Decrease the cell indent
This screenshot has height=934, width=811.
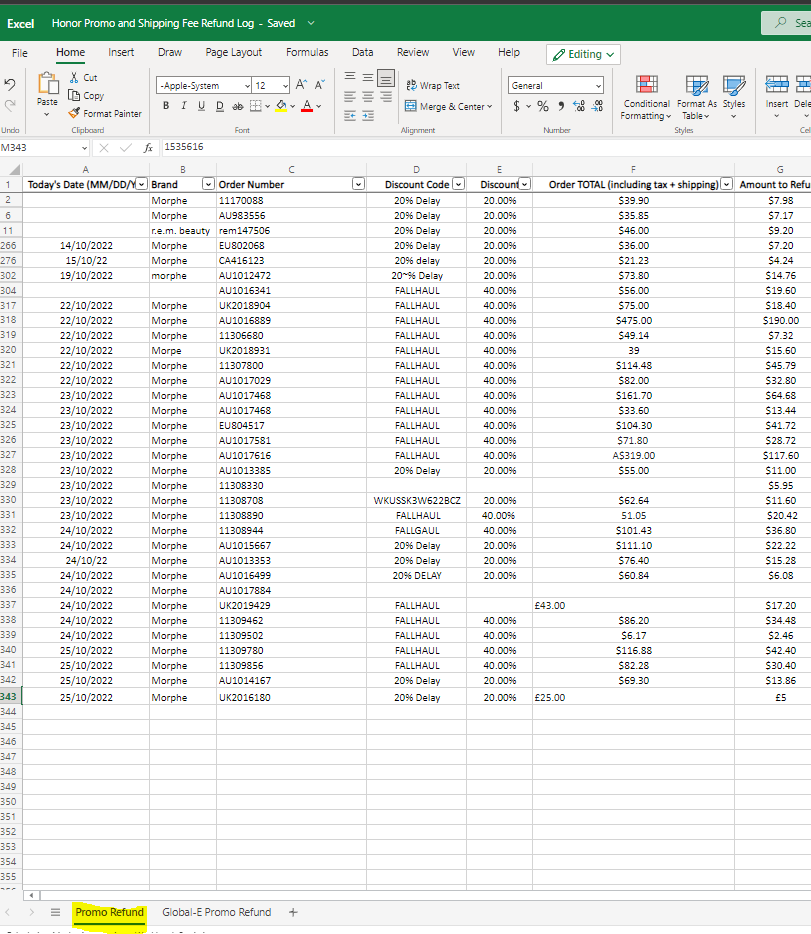coord(350,115)
